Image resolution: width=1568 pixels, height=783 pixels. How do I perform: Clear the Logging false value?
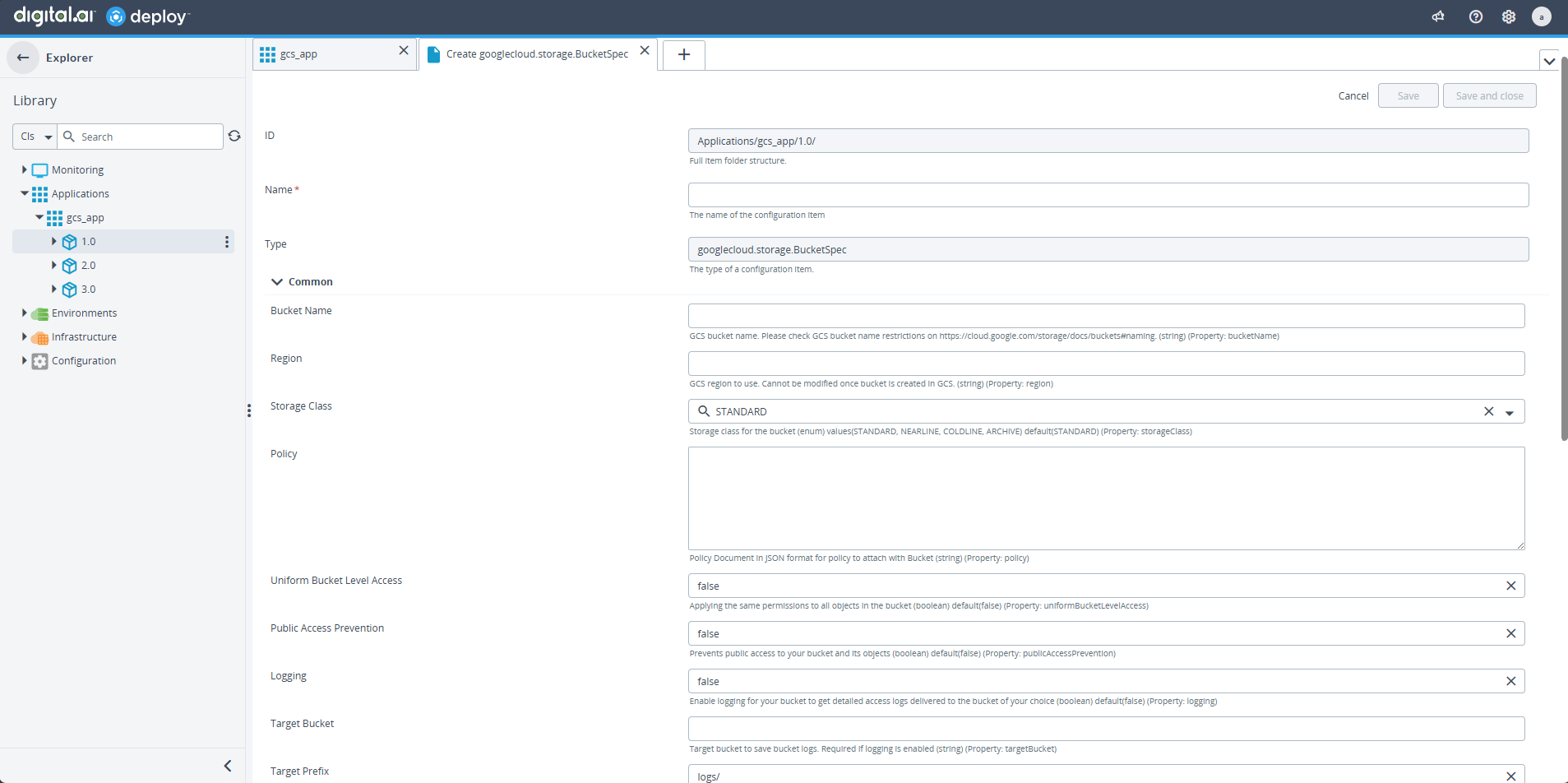pyautogui.click(x=1510, y=681)
